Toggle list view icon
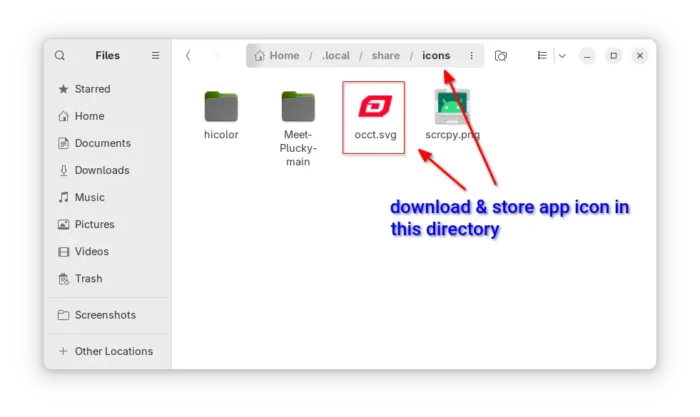 [x=542, y=56]
